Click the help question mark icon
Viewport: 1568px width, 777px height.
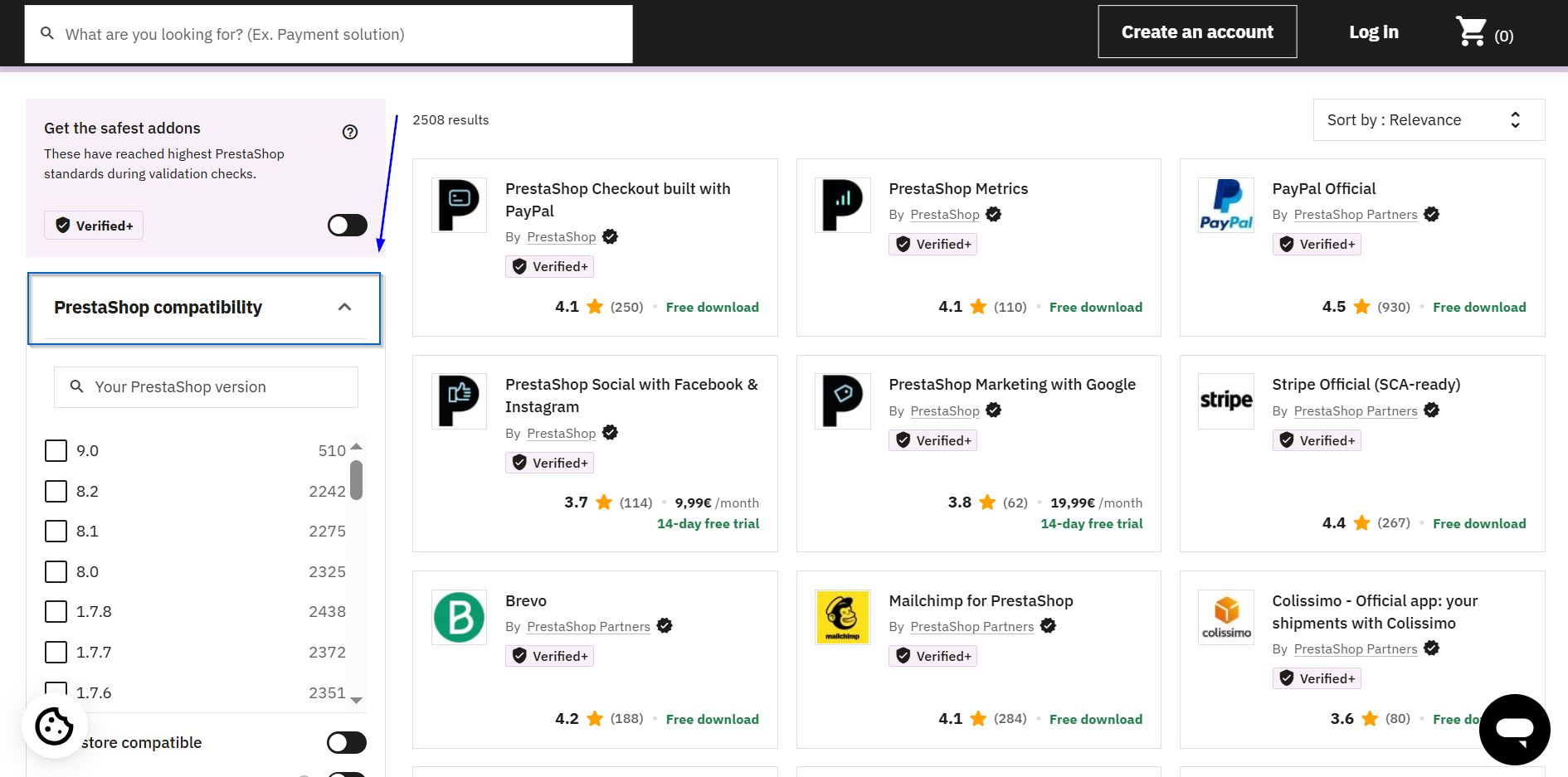(350, 132)
